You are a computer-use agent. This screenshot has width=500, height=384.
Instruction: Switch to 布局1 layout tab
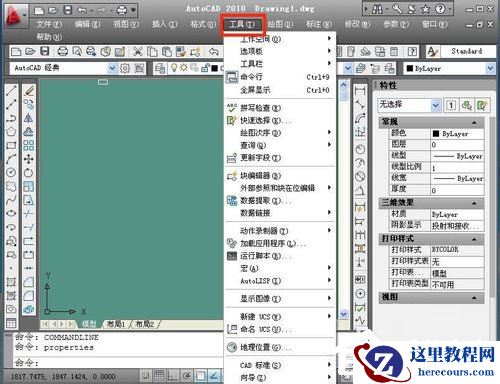click(116, 324)
